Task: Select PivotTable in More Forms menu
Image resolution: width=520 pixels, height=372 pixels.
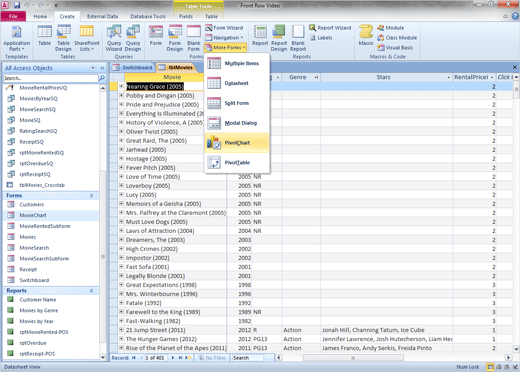Action: point(237,163)
